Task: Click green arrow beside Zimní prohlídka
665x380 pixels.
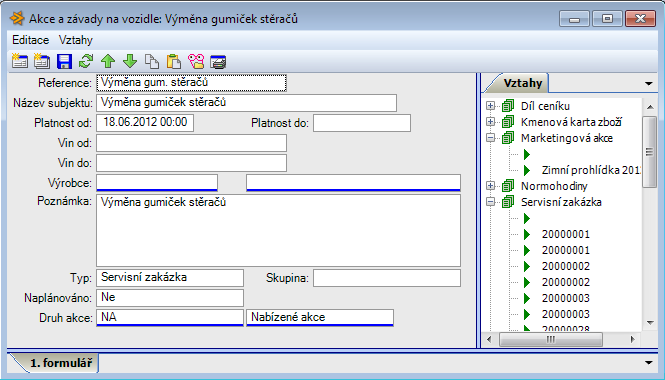Action: tap(527, 170)
